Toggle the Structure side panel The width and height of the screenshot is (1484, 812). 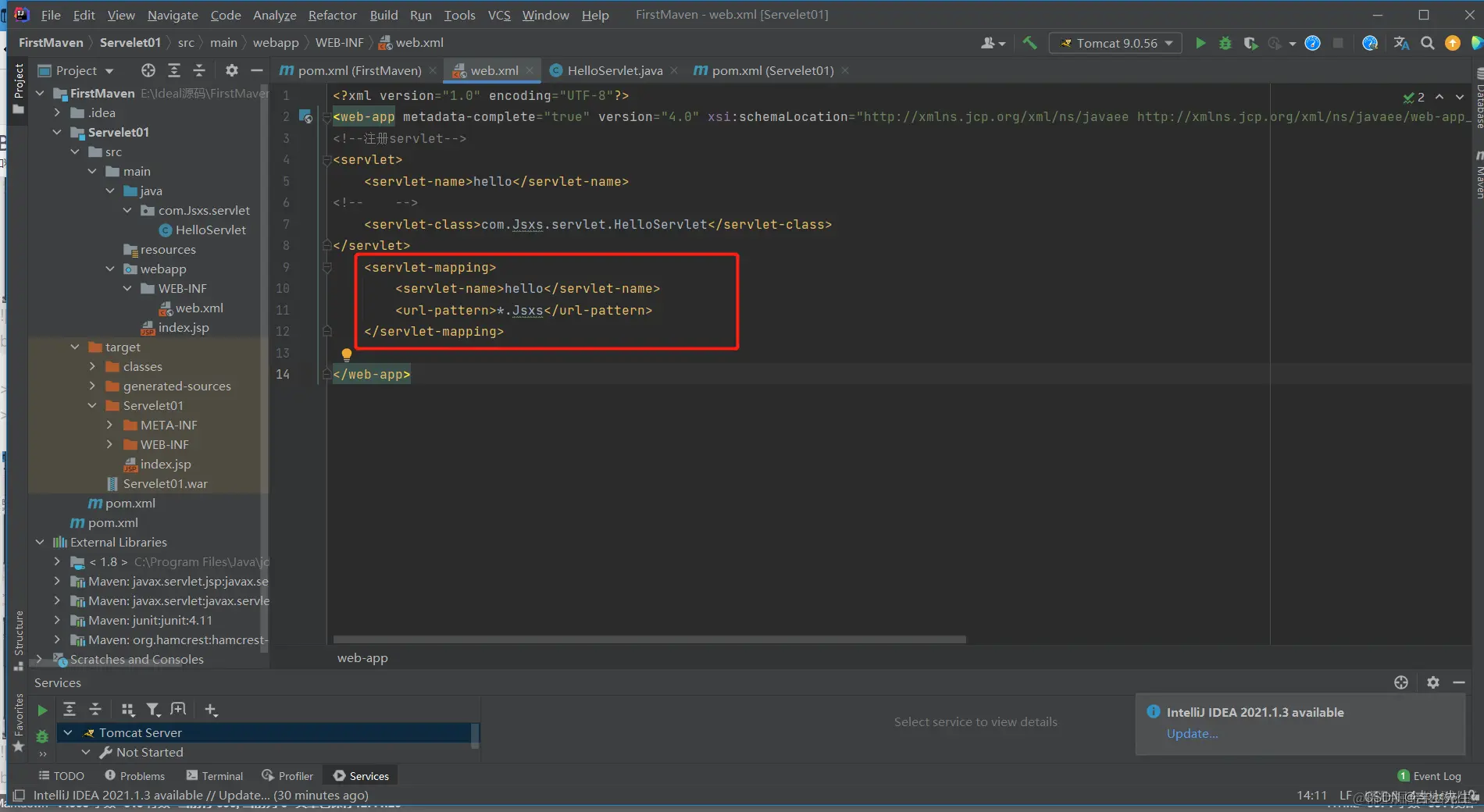[x=19, y=640]
